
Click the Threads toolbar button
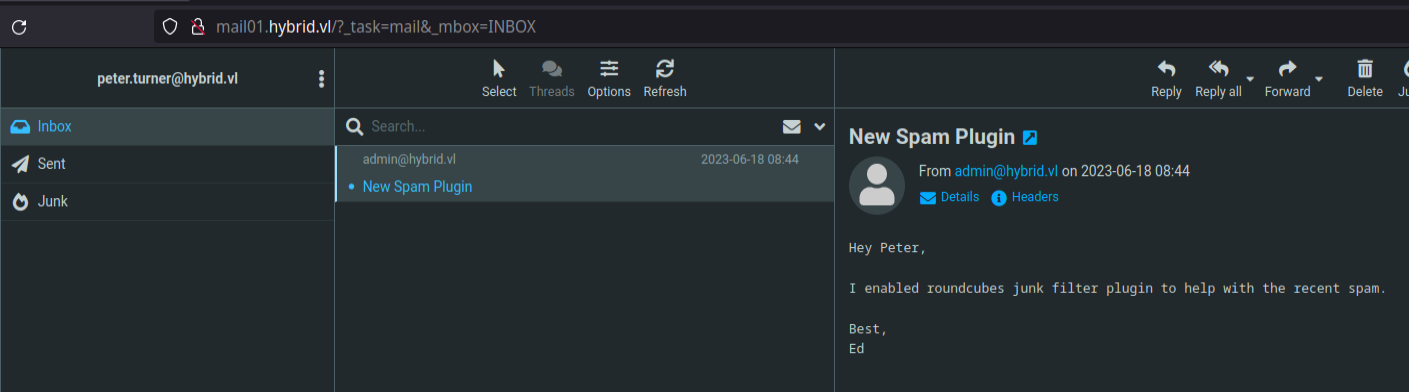click(x=552, y=79)
